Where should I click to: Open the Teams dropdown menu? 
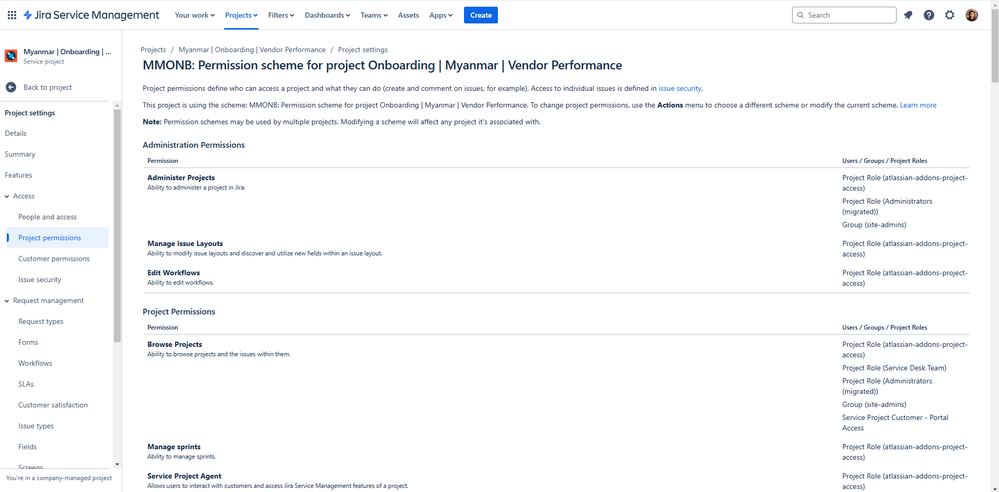click(374, 15)
